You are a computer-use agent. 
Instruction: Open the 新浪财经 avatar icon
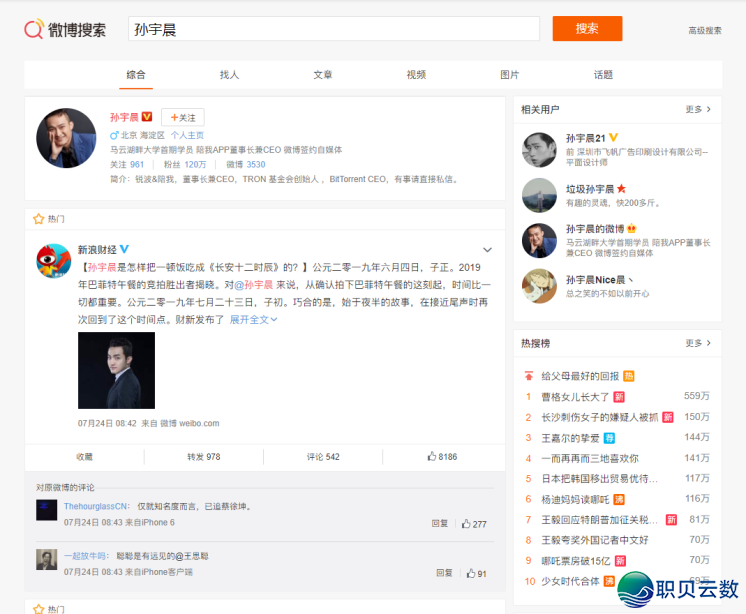coord(54,261)
